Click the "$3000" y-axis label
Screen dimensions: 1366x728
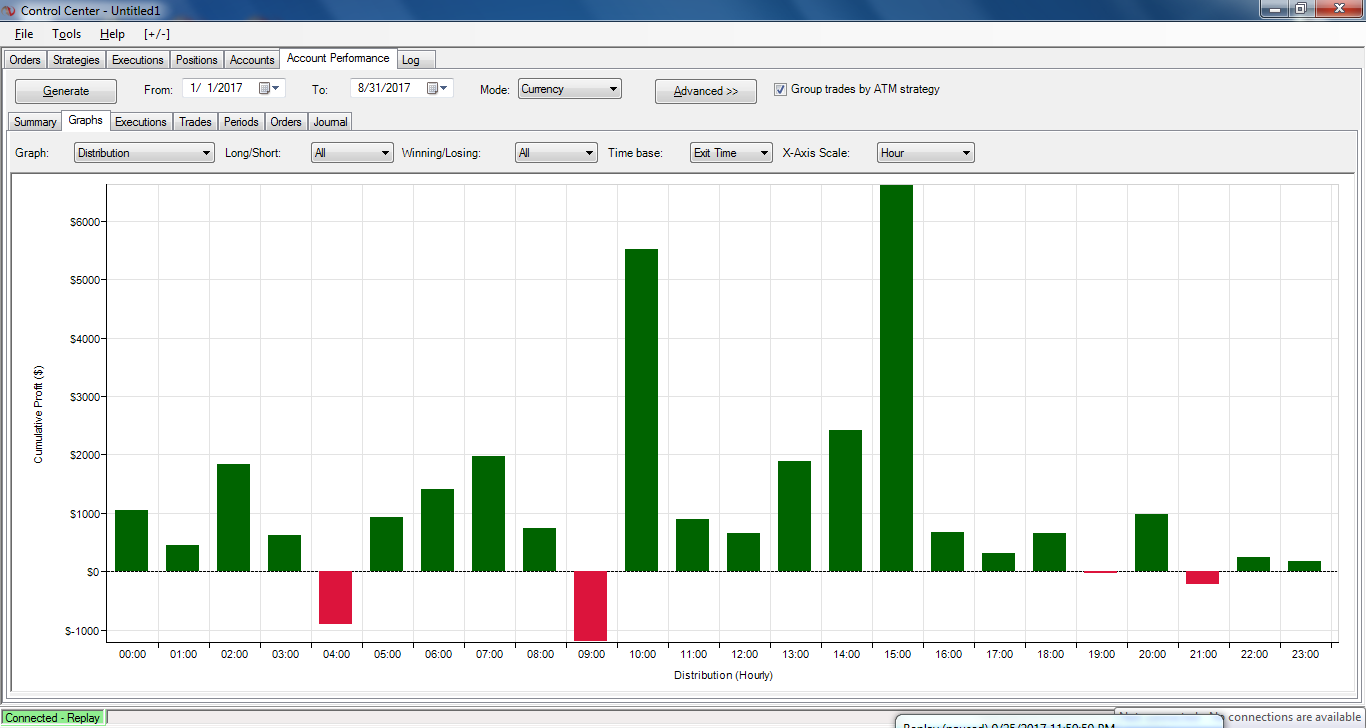84,397
